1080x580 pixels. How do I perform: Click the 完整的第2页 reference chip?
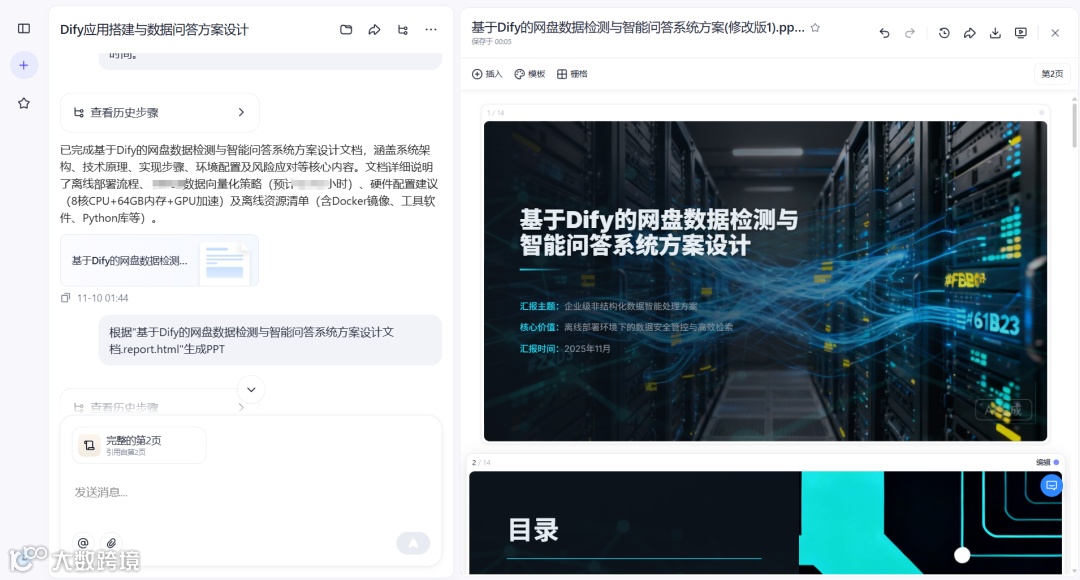[x=139, y=445]
